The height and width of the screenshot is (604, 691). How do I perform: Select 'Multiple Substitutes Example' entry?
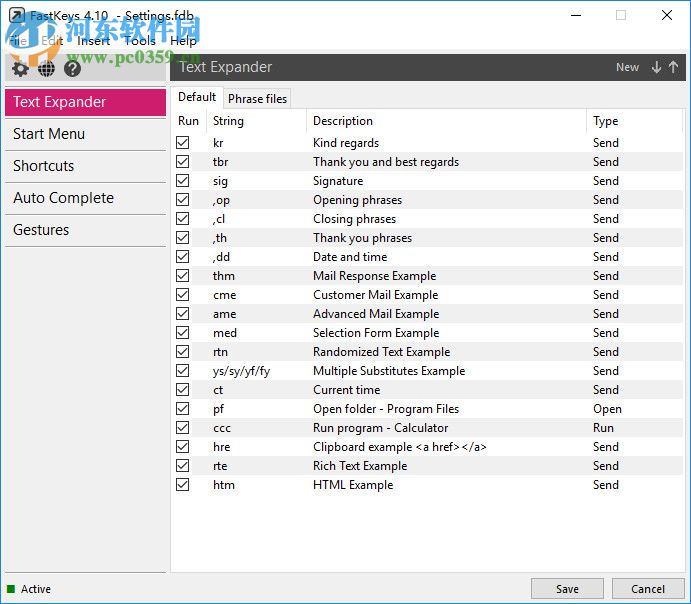pyautogui.click(x=427, y=371)
